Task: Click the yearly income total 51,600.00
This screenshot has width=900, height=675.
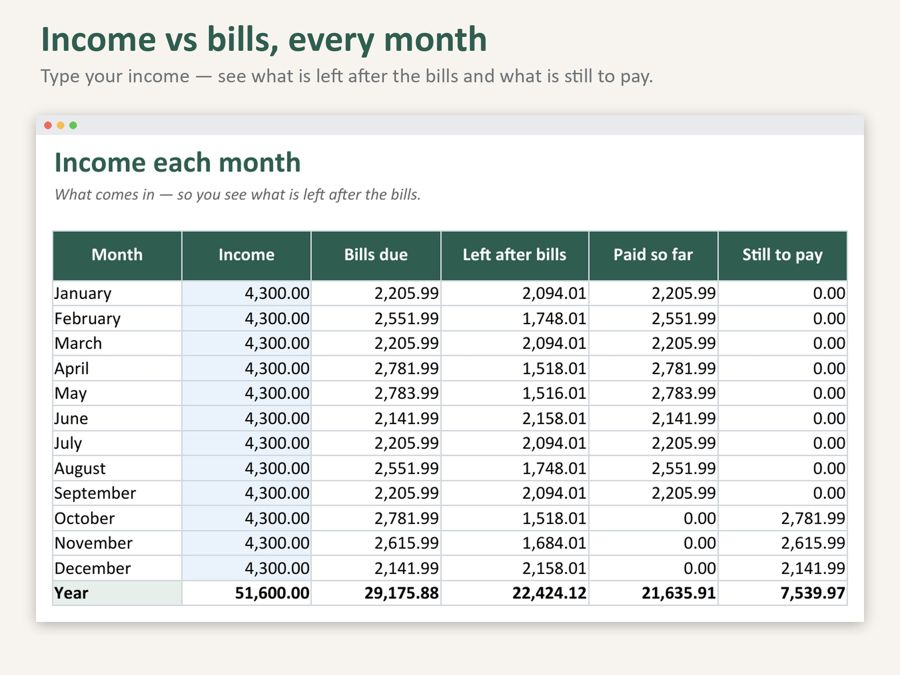Action: click(246, 593)
